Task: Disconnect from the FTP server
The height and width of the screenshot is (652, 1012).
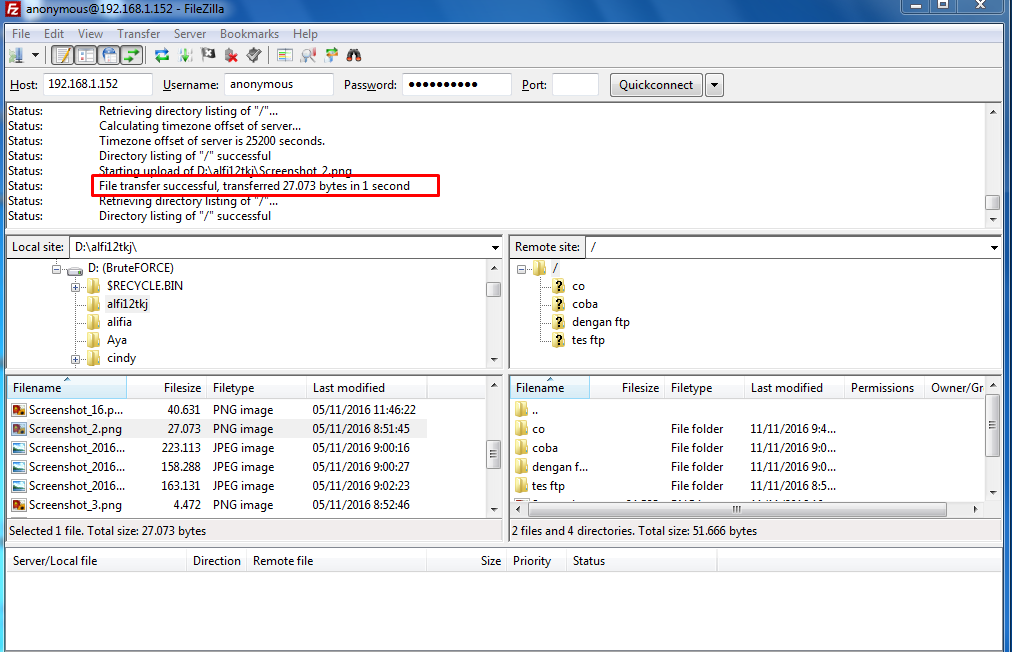Action: click(232, 53)
